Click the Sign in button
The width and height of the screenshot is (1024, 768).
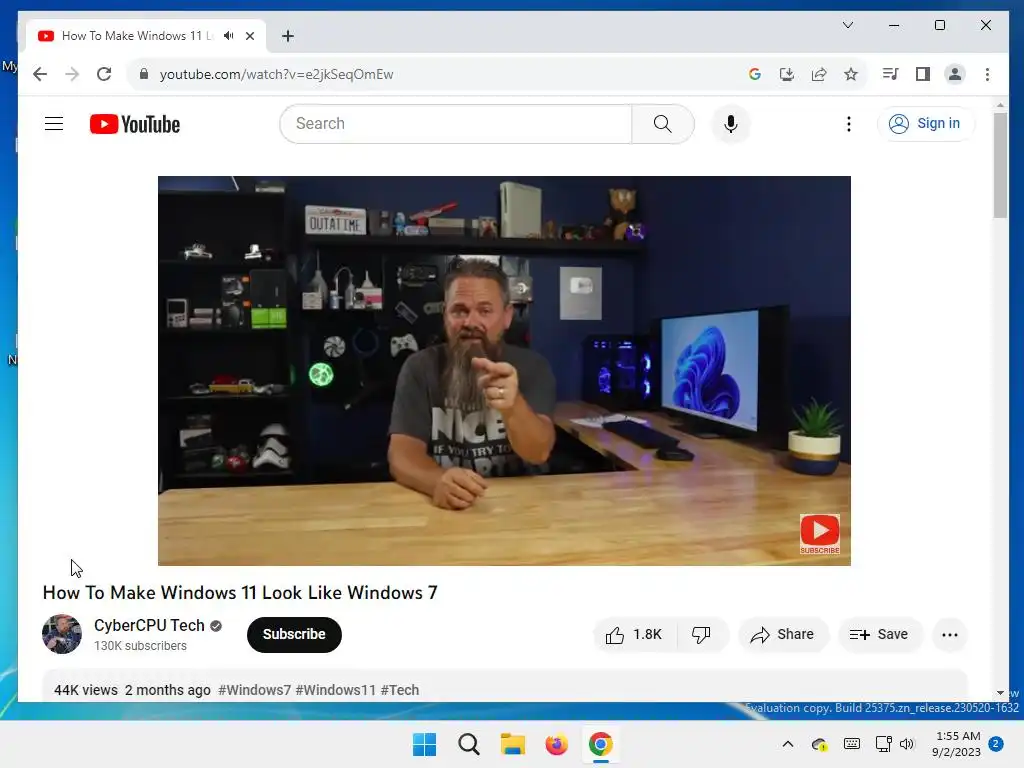pyautogui.click(x=926, y=123)
